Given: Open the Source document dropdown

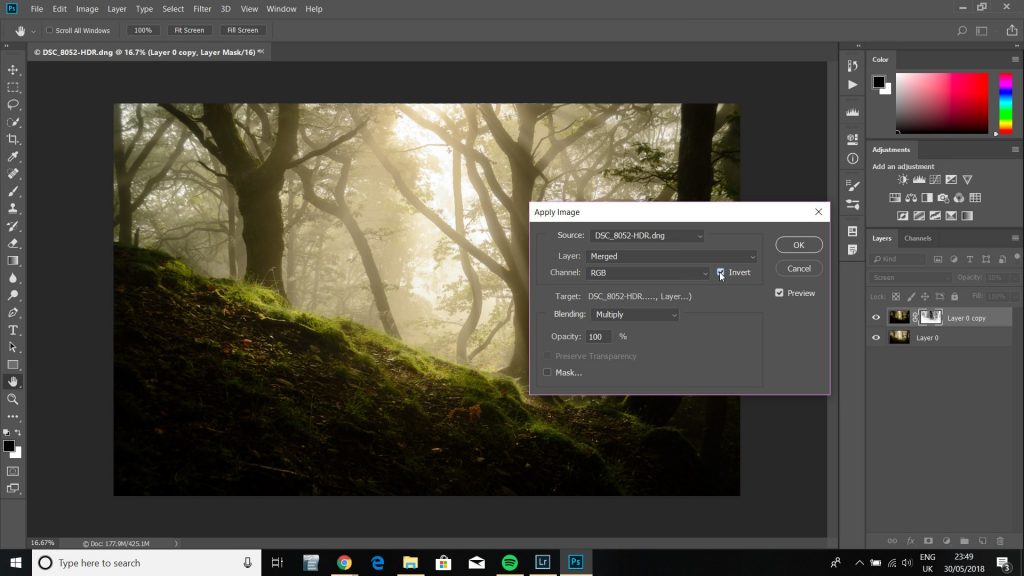Looking at the screenshot, I should pyautogui.click(x=646, y=236).
